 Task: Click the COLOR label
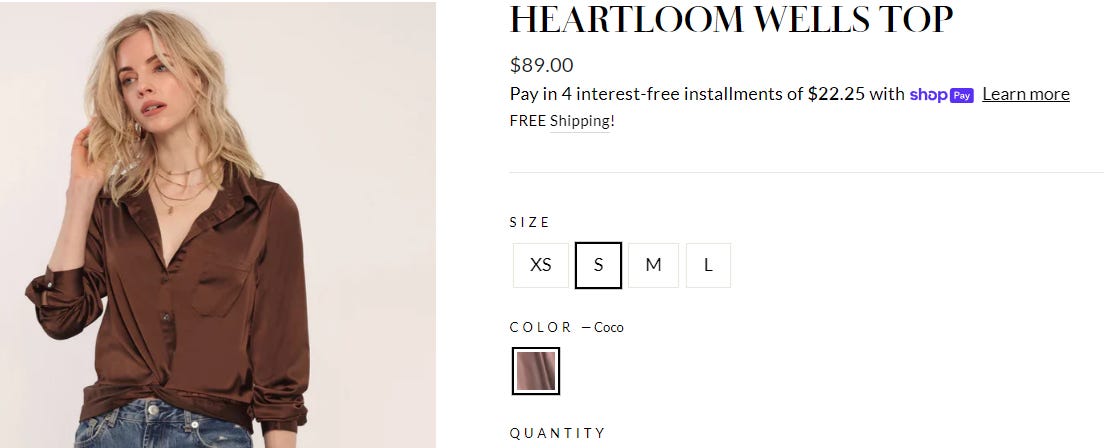(541, 327)
